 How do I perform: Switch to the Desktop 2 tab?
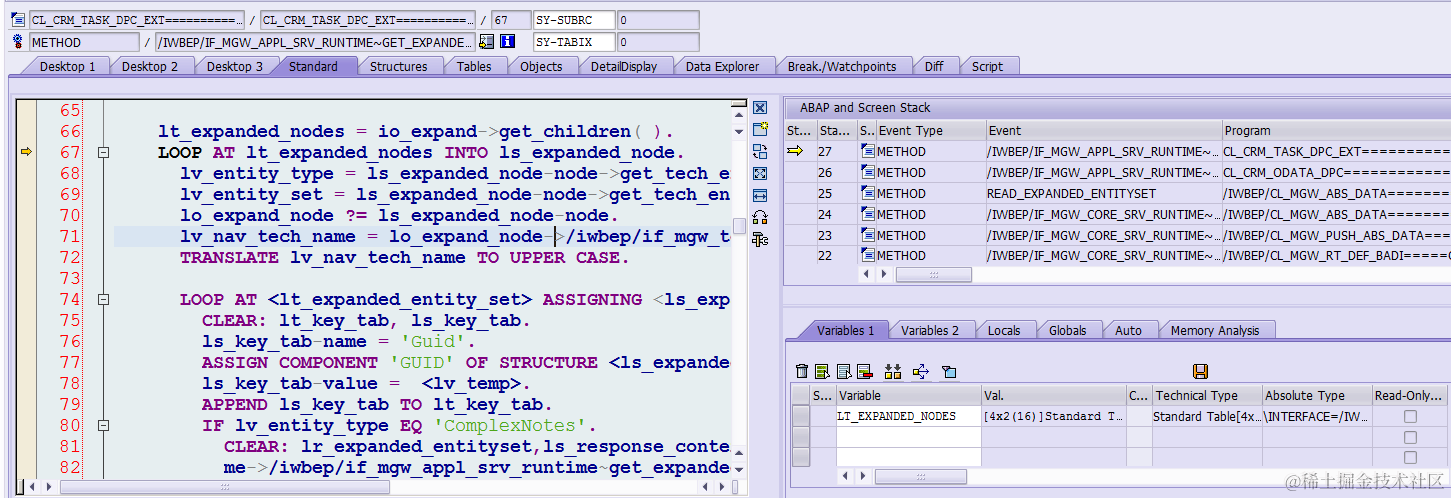coord(150,66)
